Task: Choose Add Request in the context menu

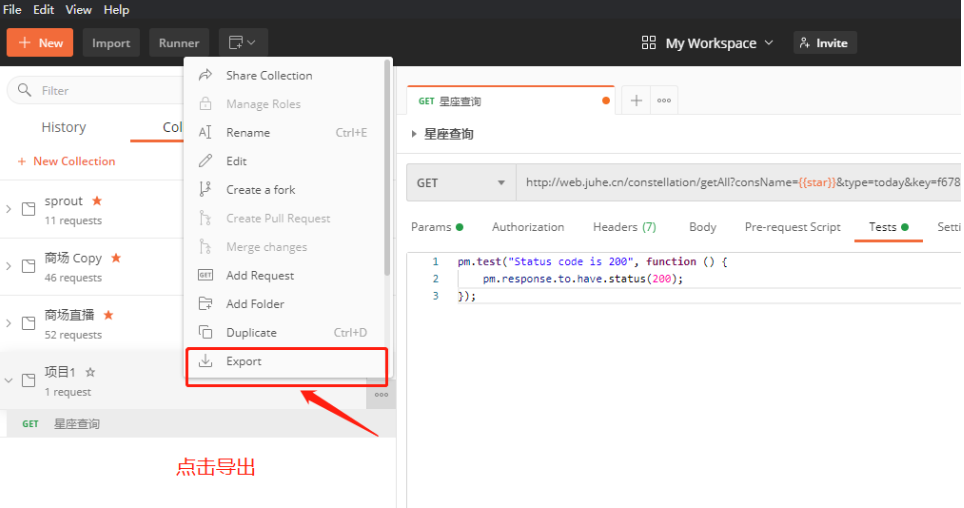Action: pos(286,276)
